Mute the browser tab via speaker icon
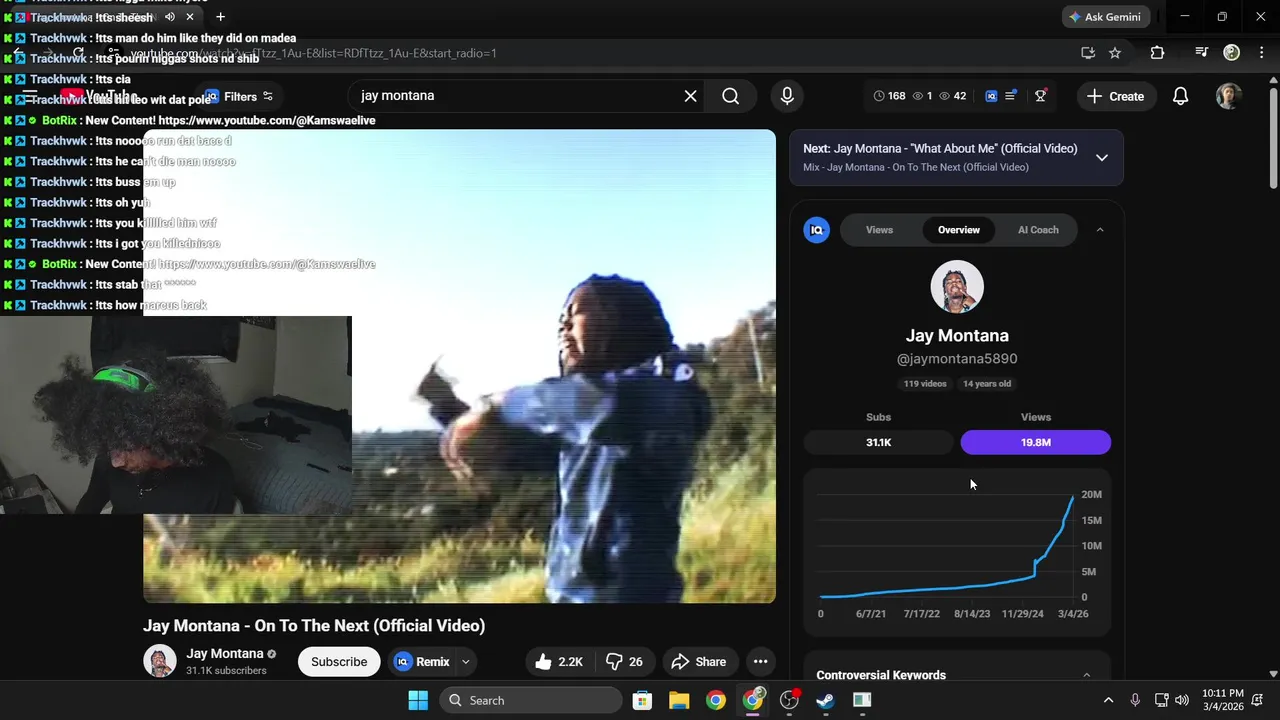 click(x=170, y=17)
